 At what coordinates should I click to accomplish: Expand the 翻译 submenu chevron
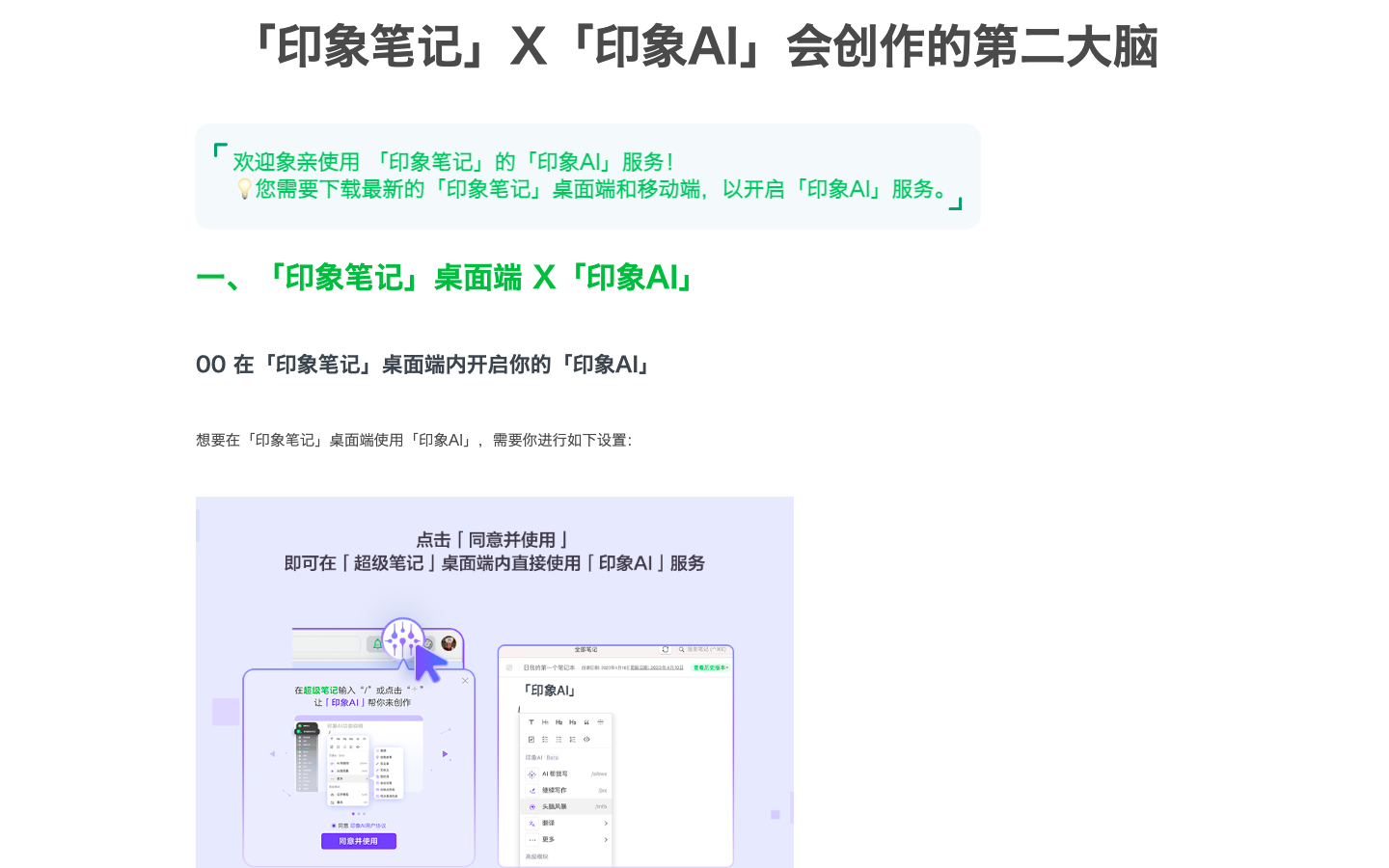coord(606,824)
